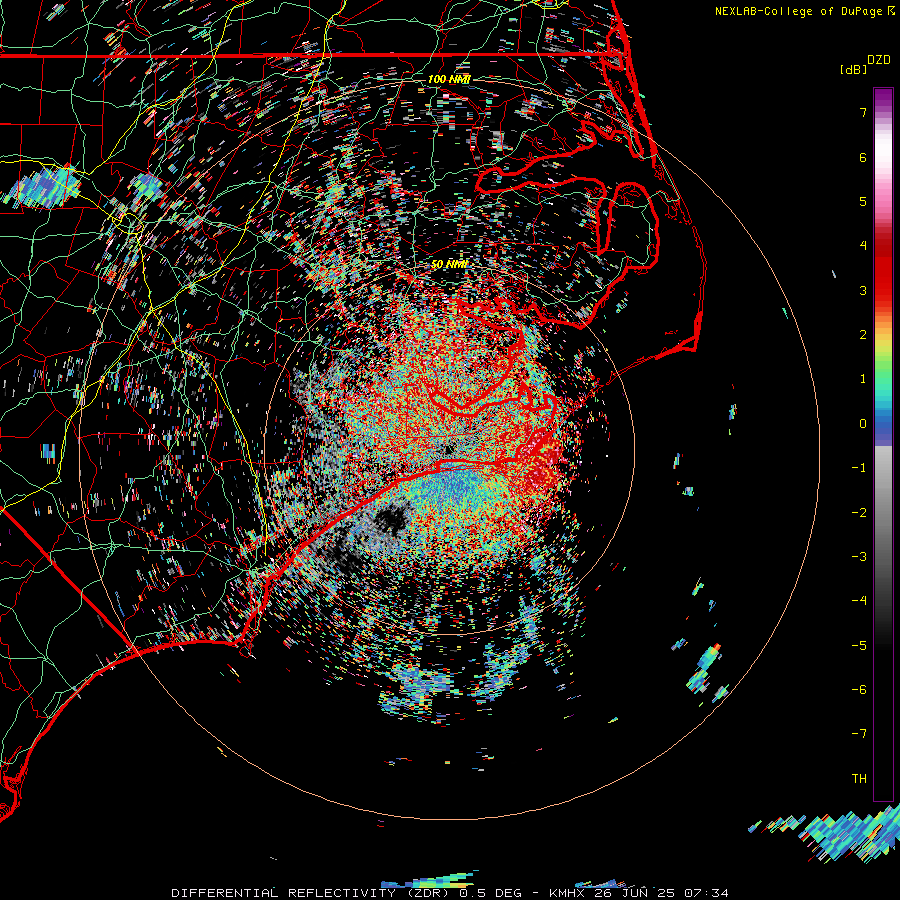The image size is (900, 900).
Task: Click the DIFFERENTIAL REFLECTIVITY (ZDR) title text
Action: [313, 893]
